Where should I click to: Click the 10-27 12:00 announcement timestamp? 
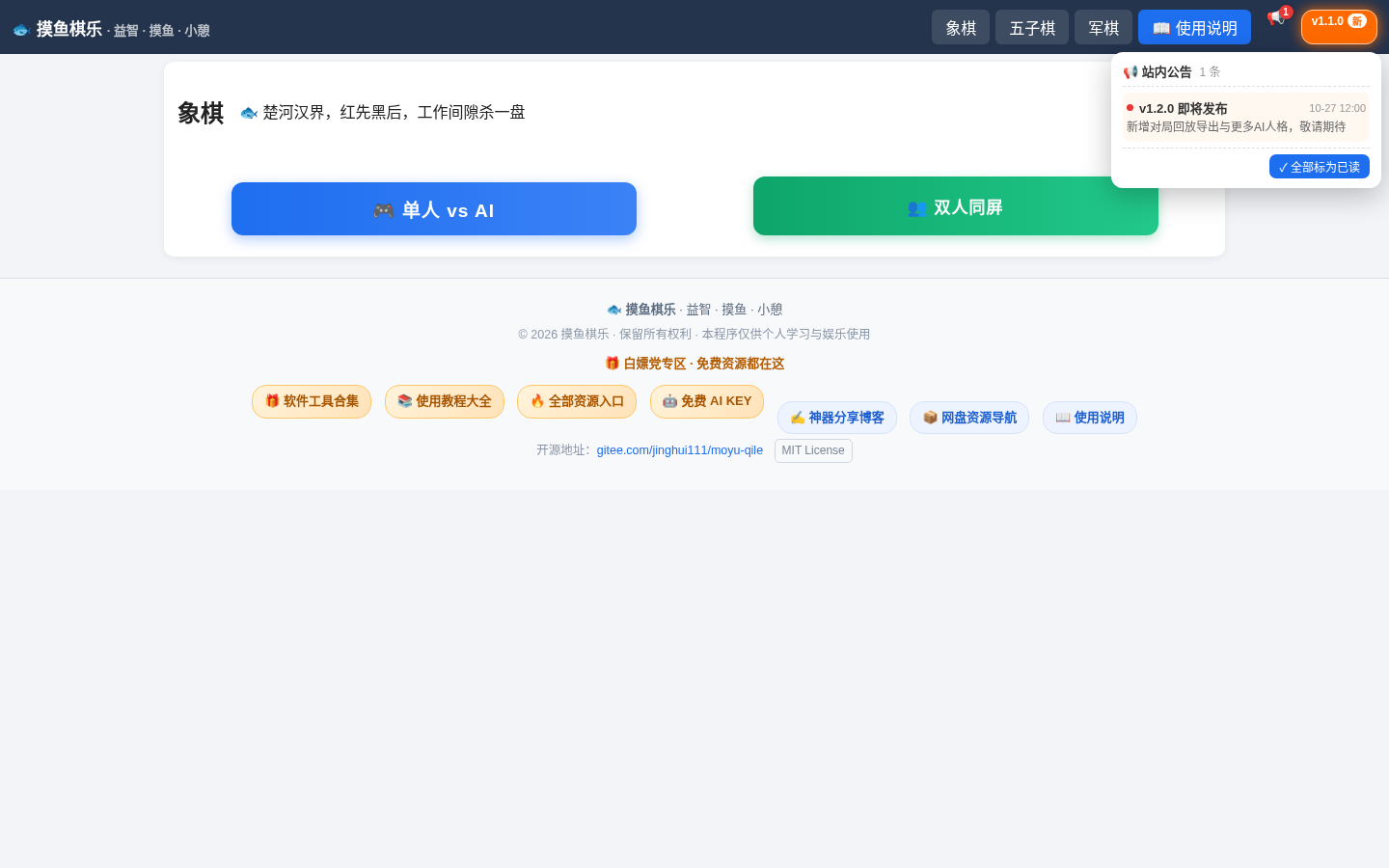[1337, 108]
